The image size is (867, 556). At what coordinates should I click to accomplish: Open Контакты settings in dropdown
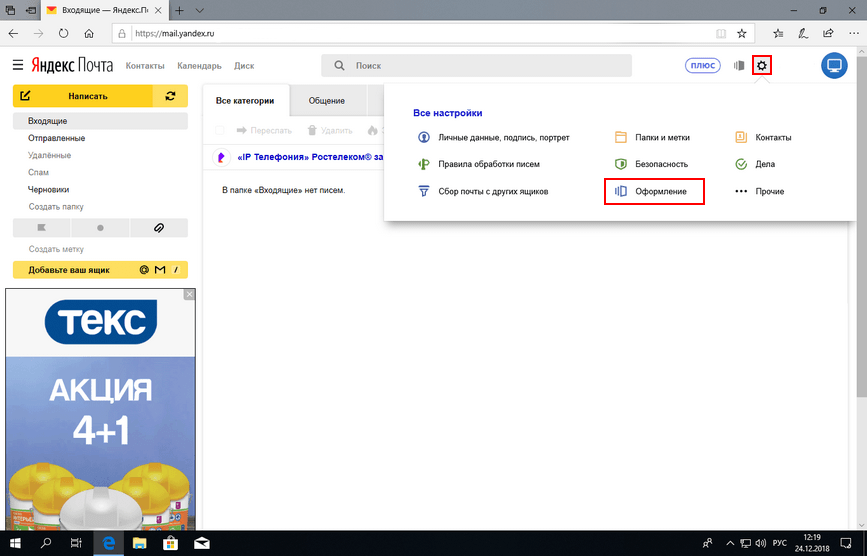pyautogui.click(x=763, y=137)
